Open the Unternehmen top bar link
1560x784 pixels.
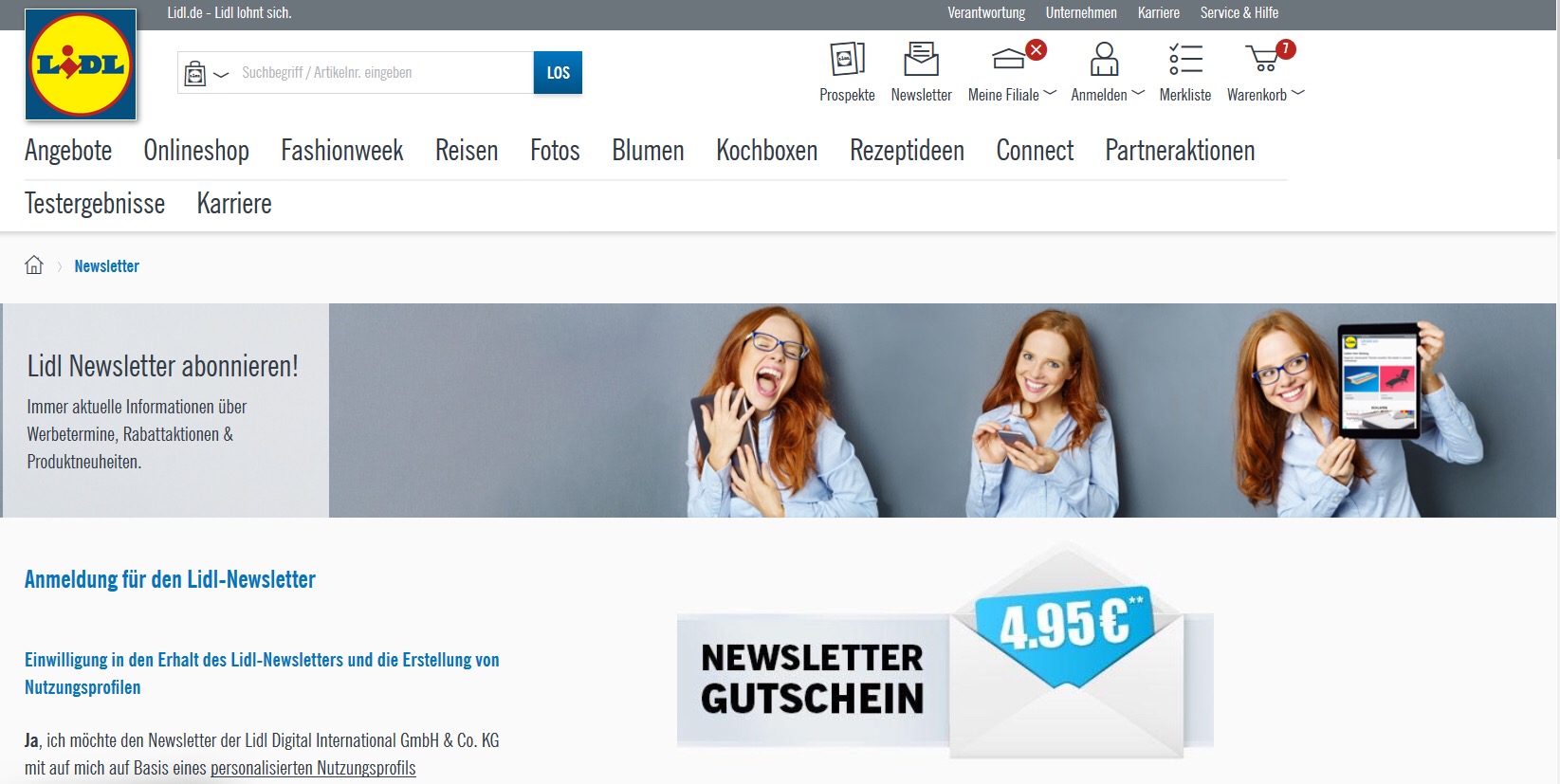[1081, 13]
